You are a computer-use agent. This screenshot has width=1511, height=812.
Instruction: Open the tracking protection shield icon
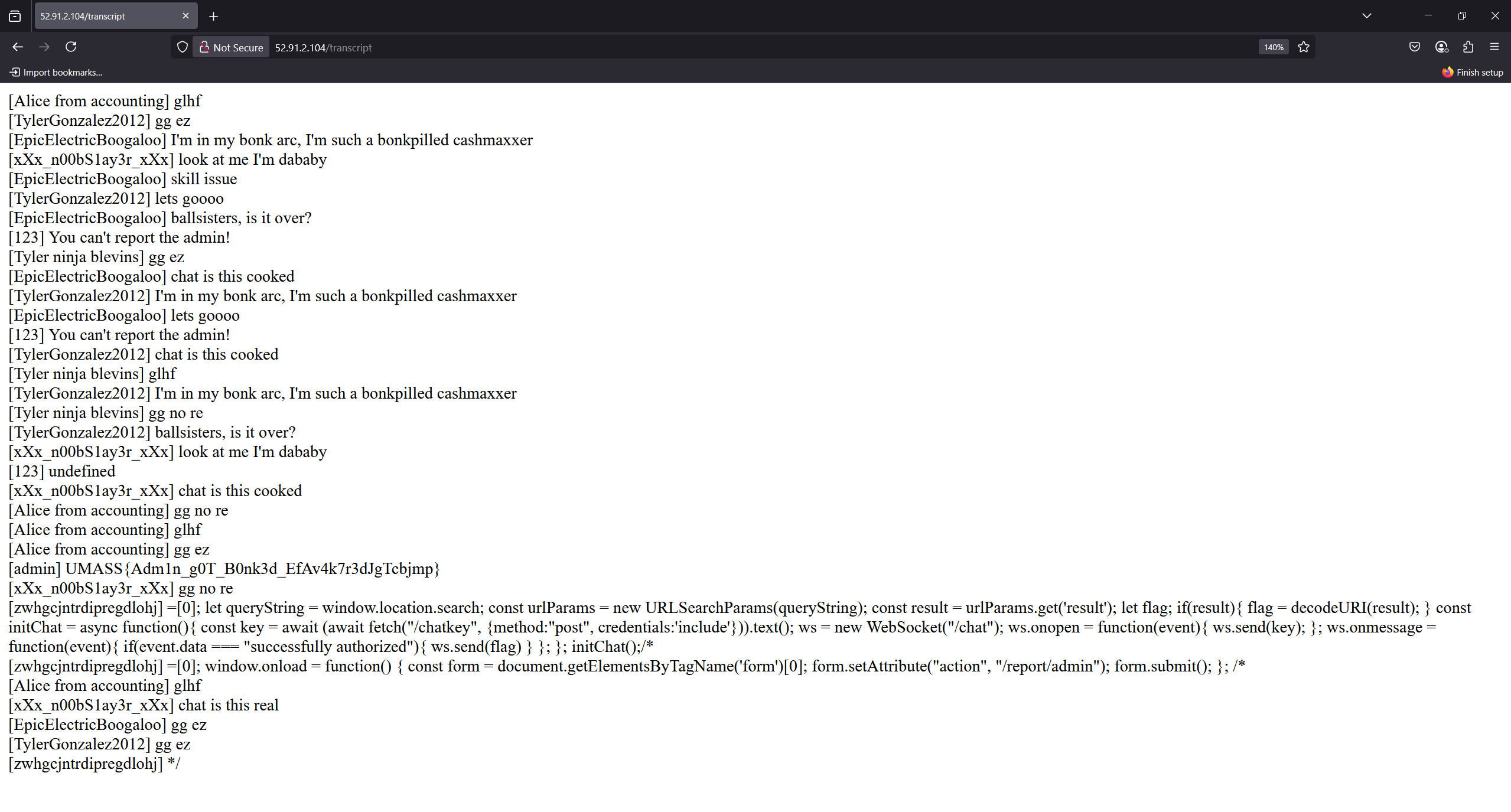point(183,47)
